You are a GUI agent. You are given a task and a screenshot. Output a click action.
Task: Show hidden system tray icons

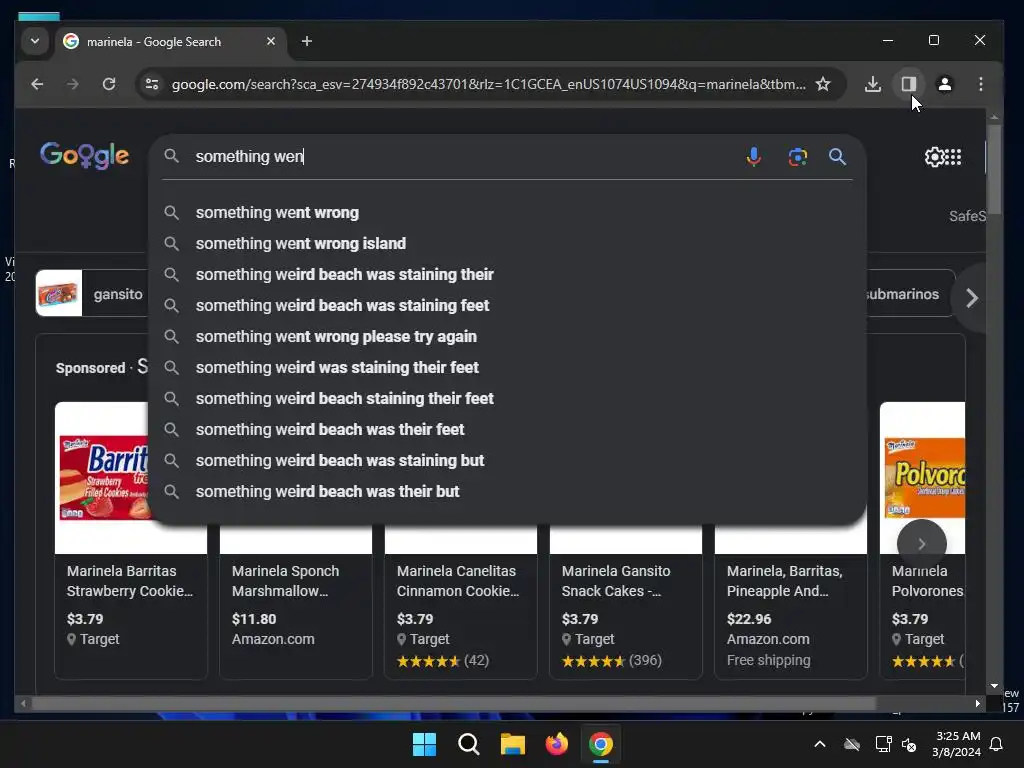click(x=820, y=744)
